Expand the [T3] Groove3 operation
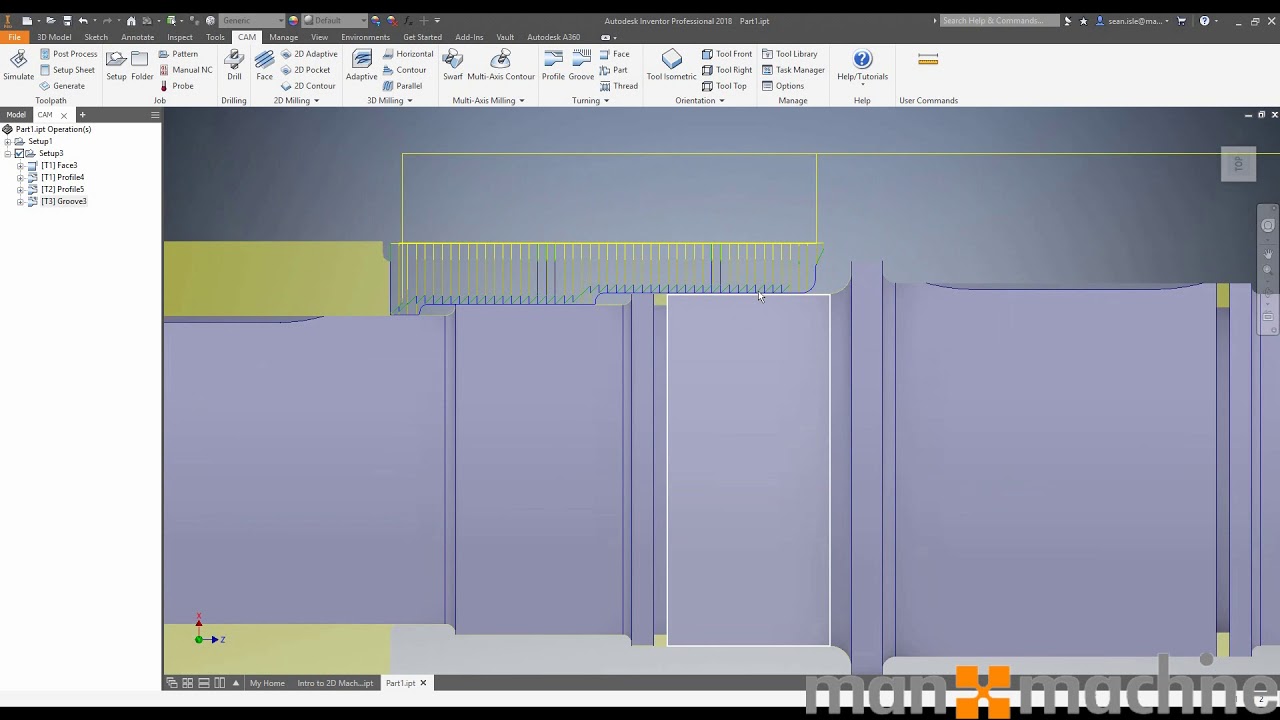Image resolution: width=1280 pixels, height=720 pixels. 20,201
